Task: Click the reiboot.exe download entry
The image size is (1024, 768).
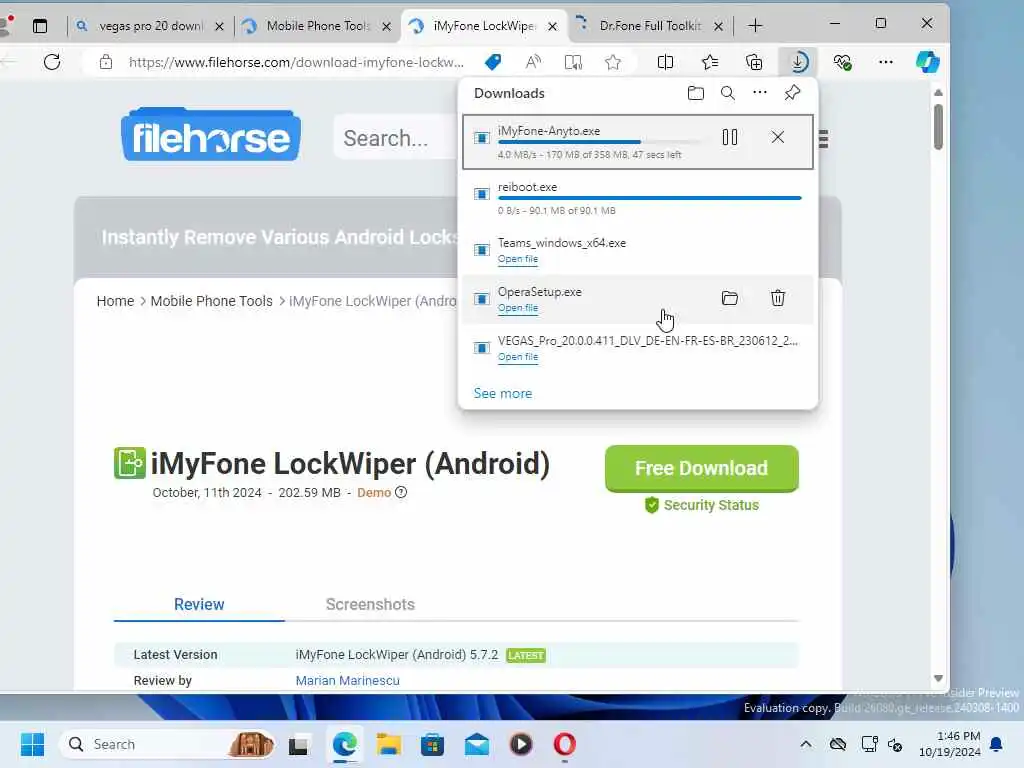Action: [x=638, y=198]
